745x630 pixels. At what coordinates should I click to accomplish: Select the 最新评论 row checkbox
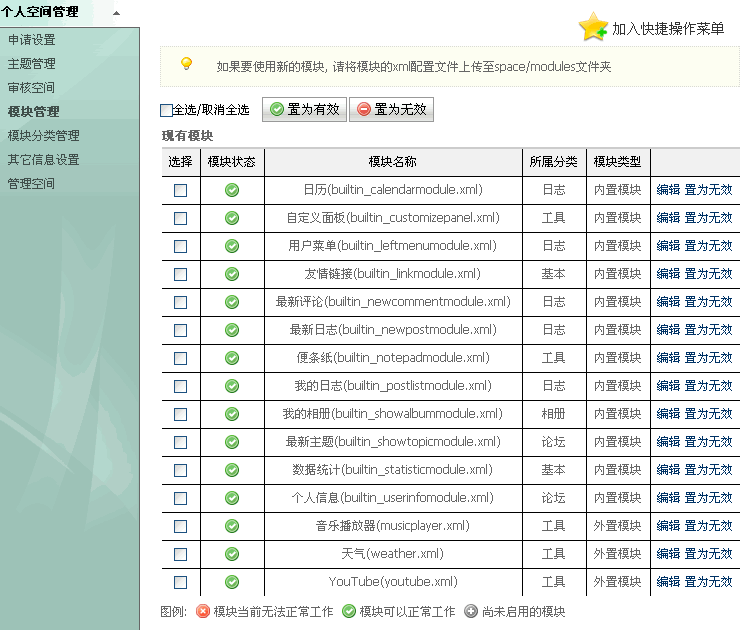coord(181,303)
